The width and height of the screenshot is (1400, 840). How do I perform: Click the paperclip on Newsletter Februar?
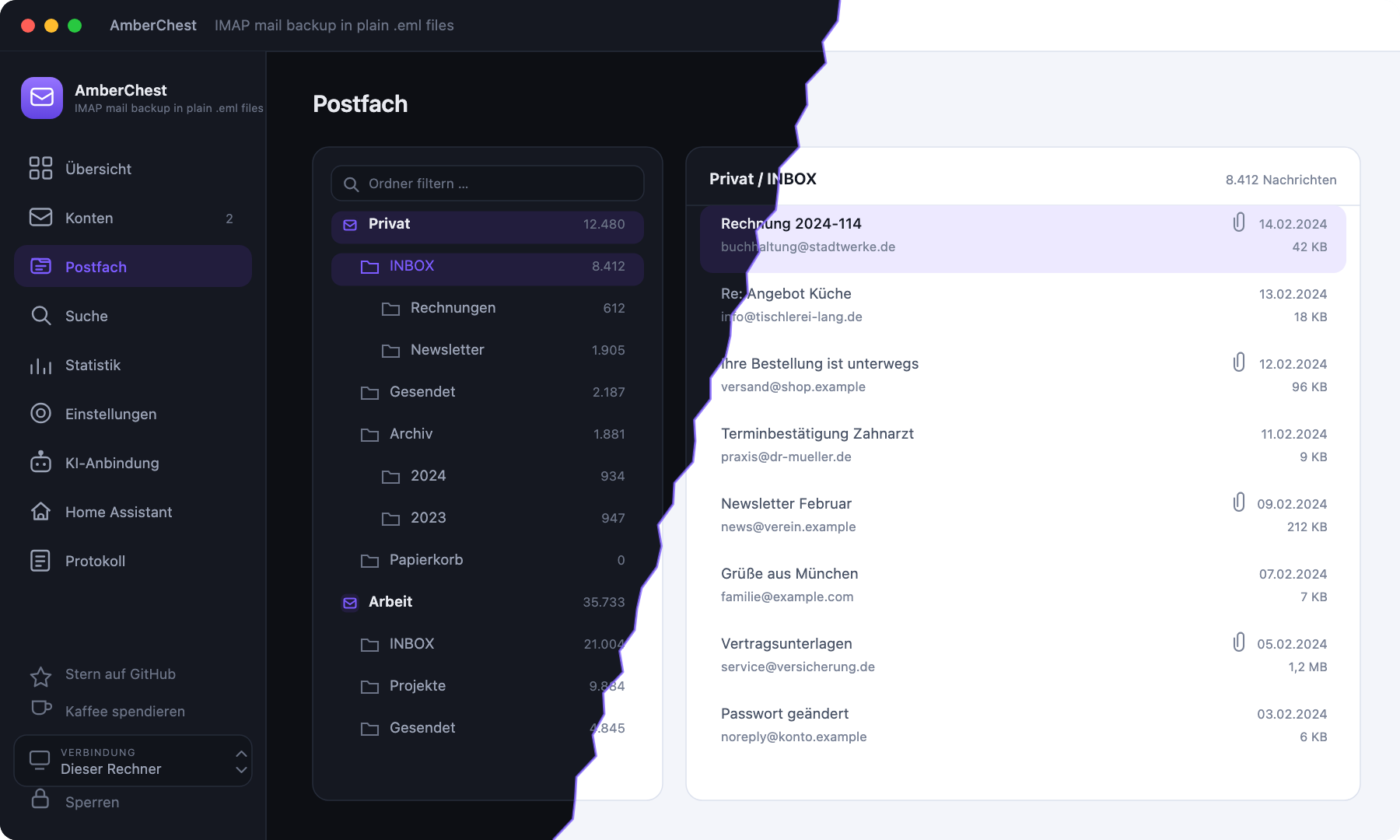point(1239,502)
